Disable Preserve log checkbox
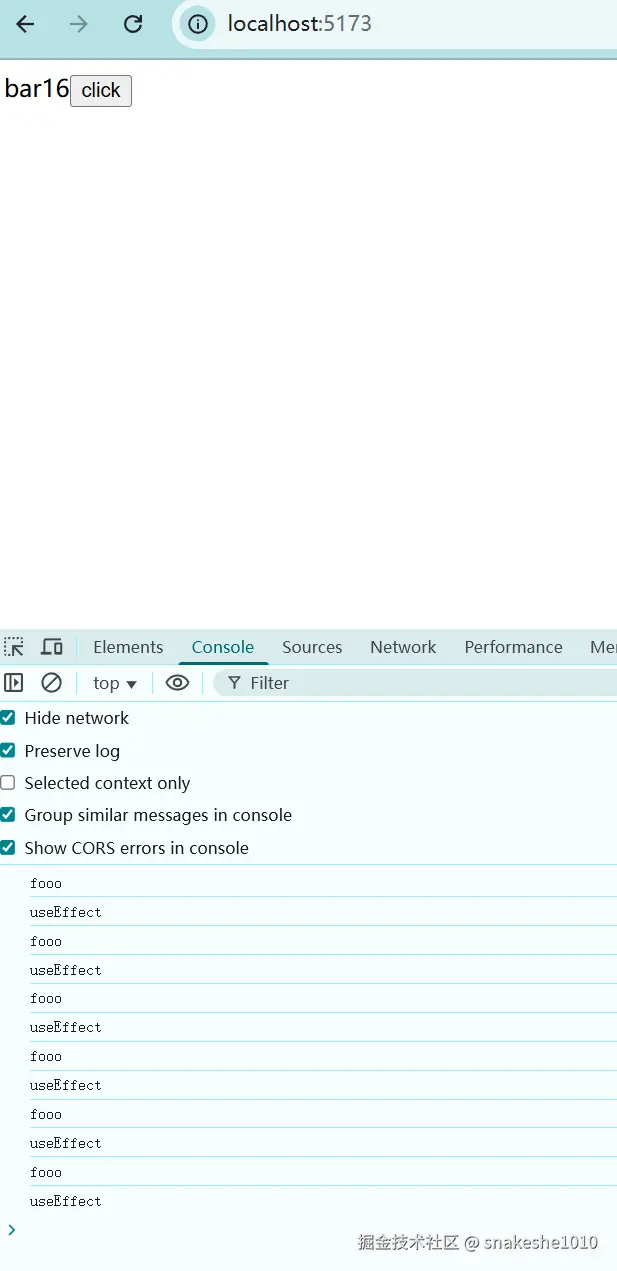 tap(8, 751)
